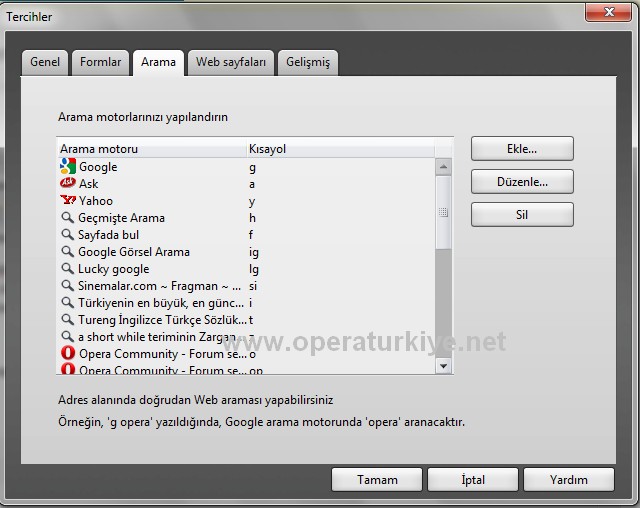Open the Genel tab
The width and height of the screenshot is (640, 508).
click(45, 62)
